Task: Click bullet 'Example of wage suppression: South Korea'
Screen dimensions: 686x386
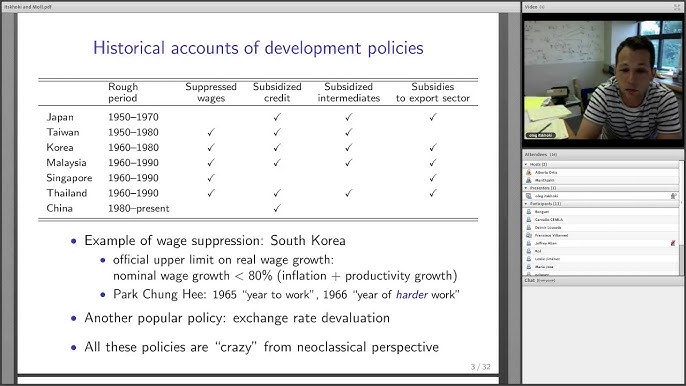Action: tap(215, 240)
